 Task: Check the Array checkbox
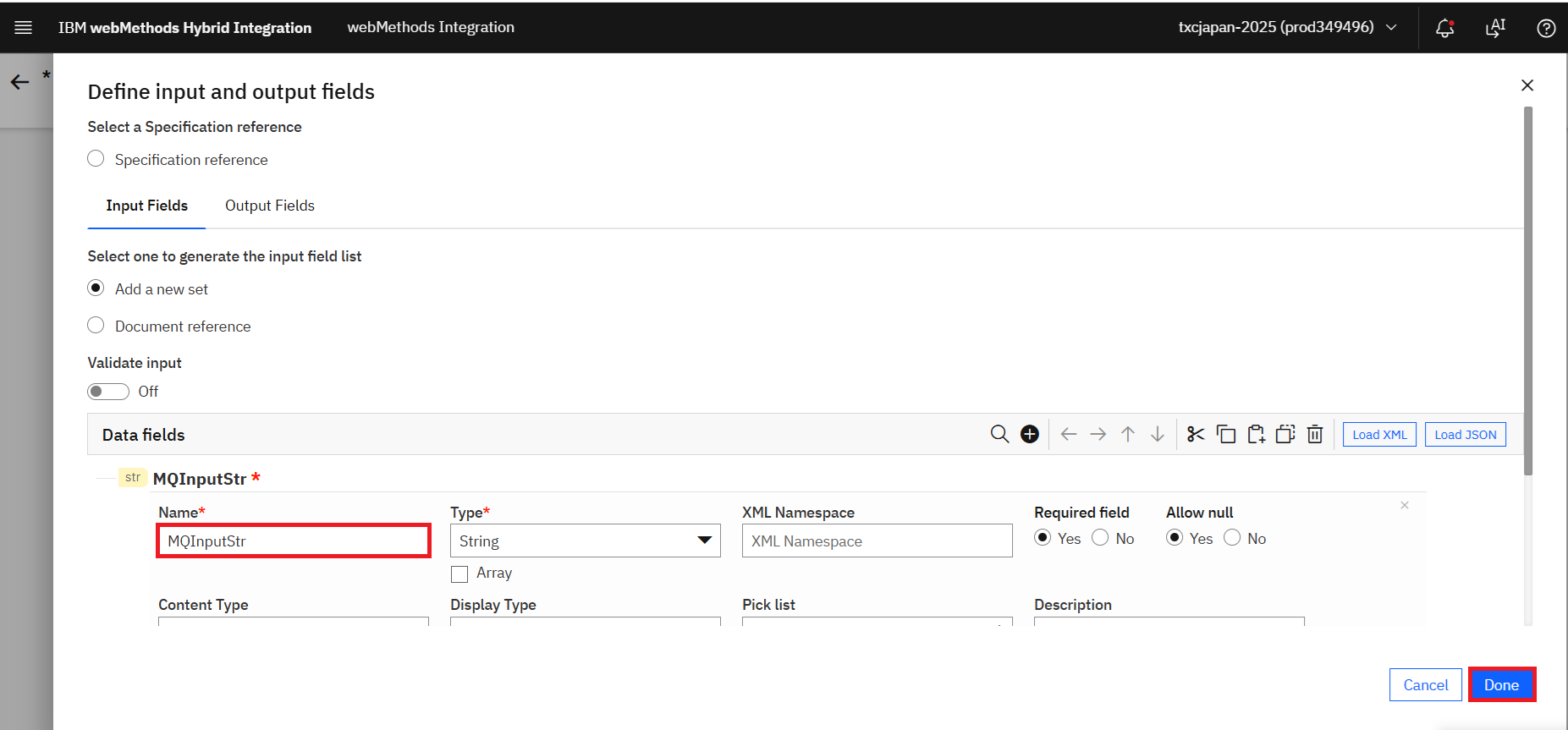coord(459,574)
